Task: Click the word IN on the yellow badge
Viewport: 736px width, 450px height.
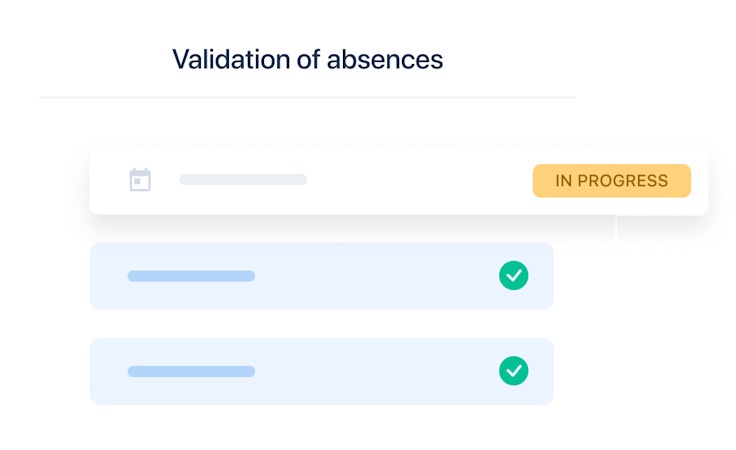Action: click(x=564, y=181)
